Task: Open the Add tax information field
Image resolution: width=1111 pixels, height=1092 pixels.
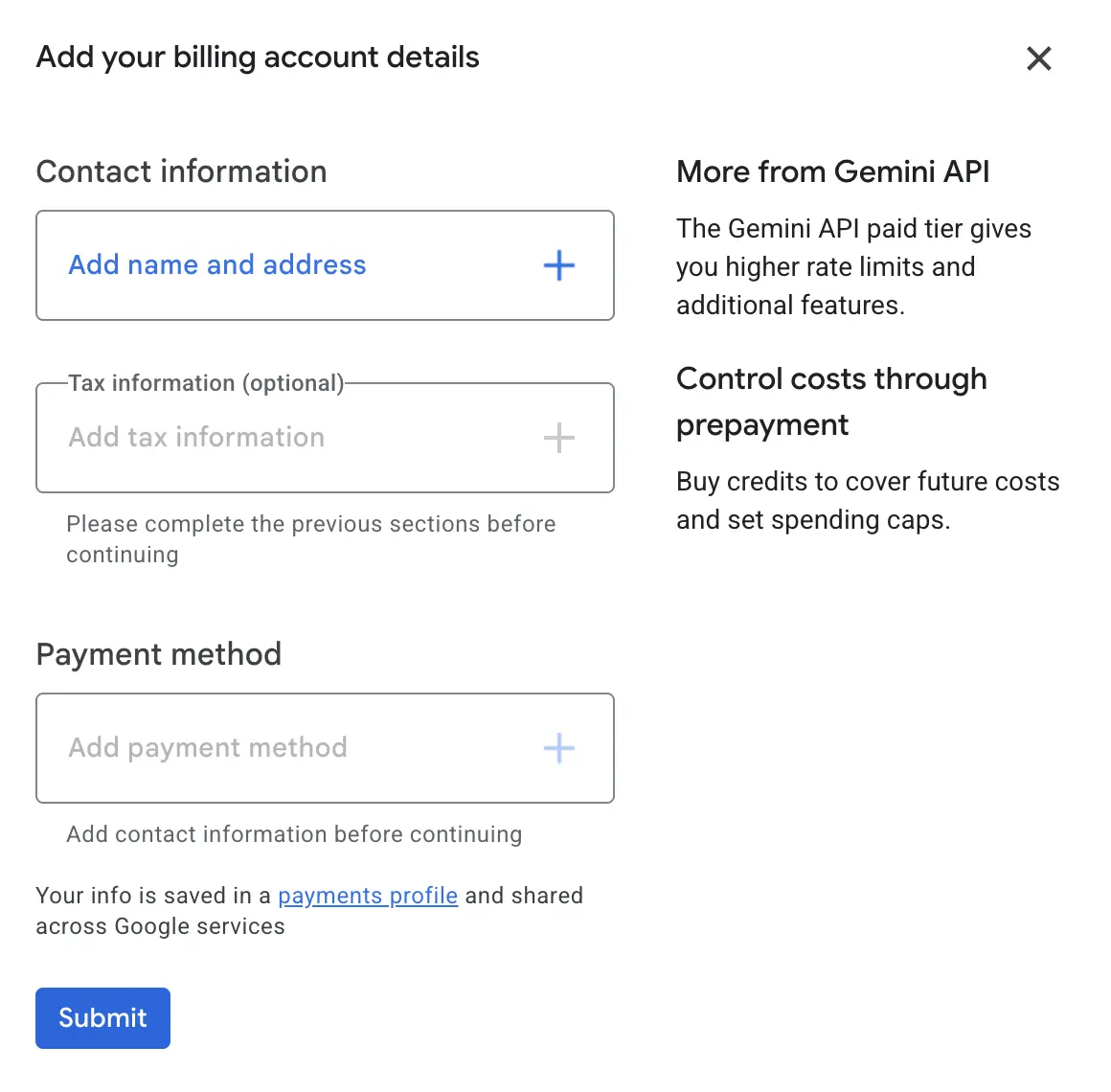Action: 326,438
